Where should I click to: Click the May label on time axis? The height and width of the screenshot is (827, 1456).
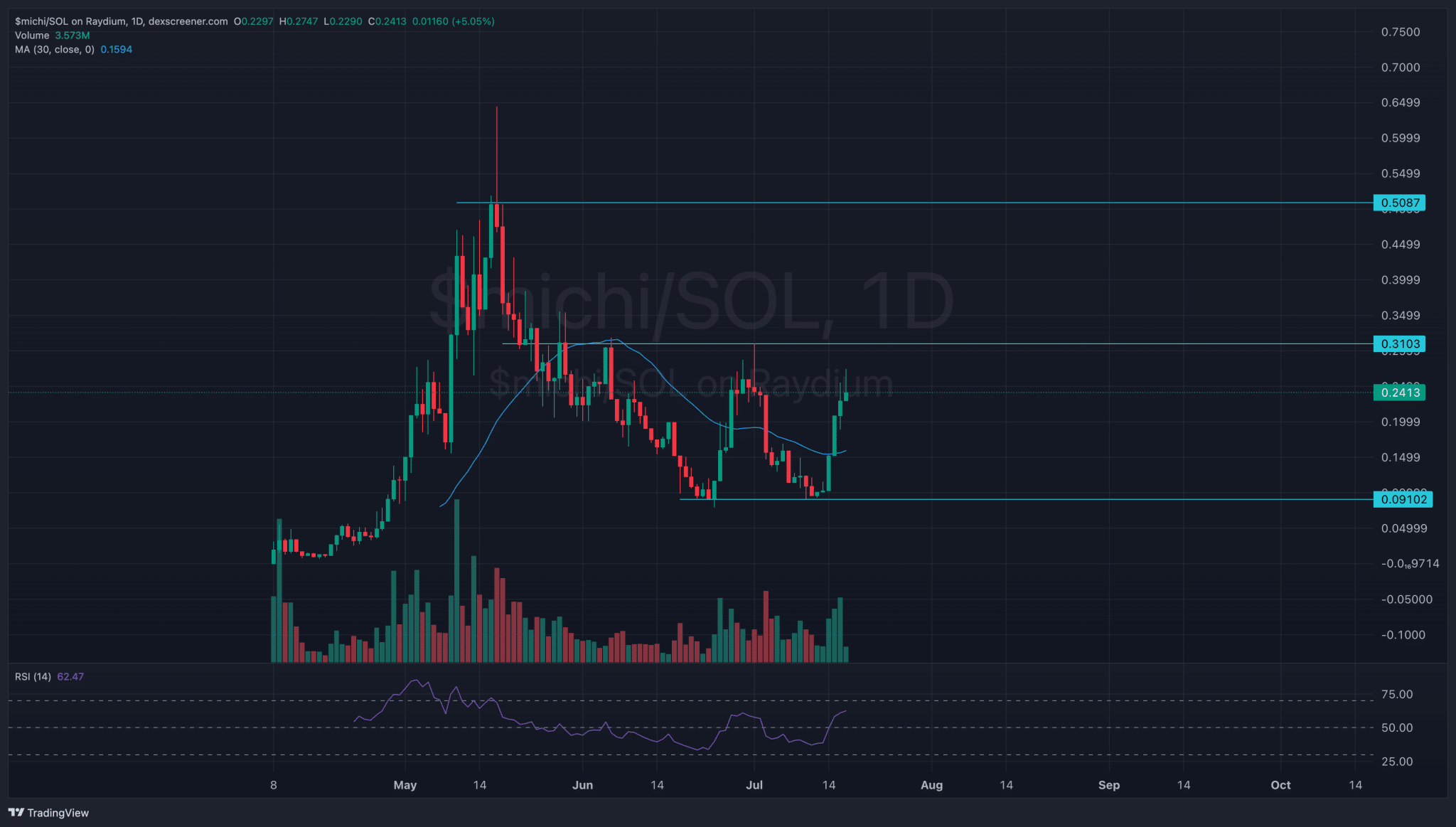(405, 785)
